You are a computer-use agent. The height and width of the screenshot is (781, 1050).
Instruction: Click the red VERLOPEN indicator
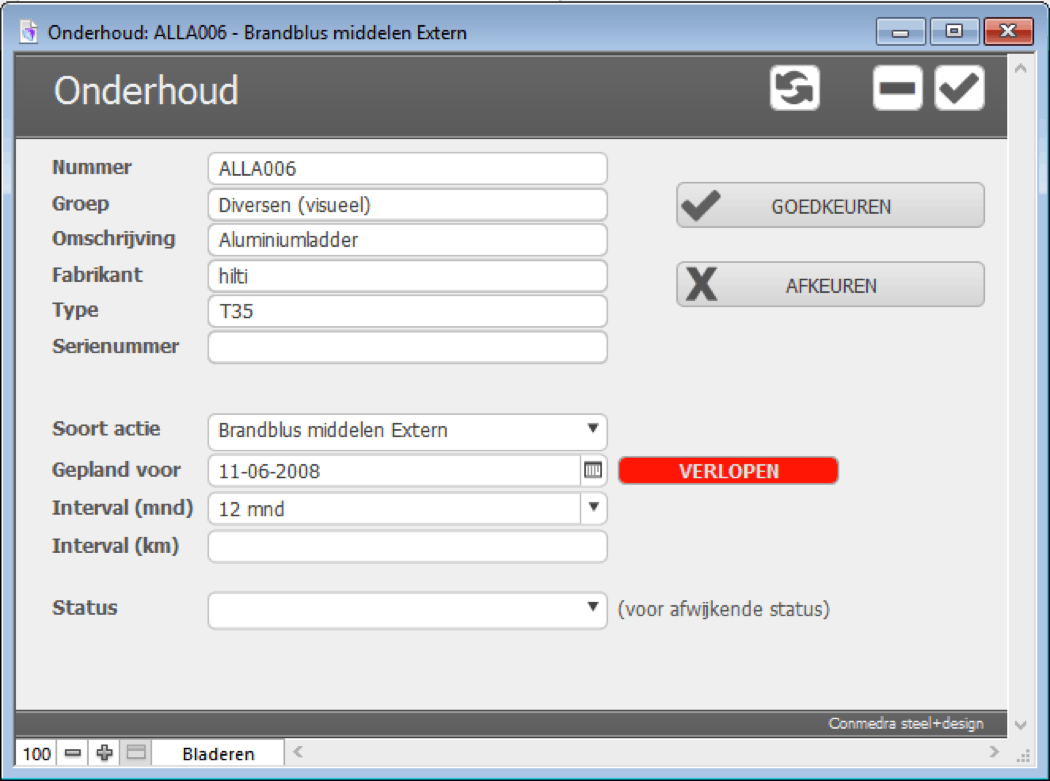729,470
